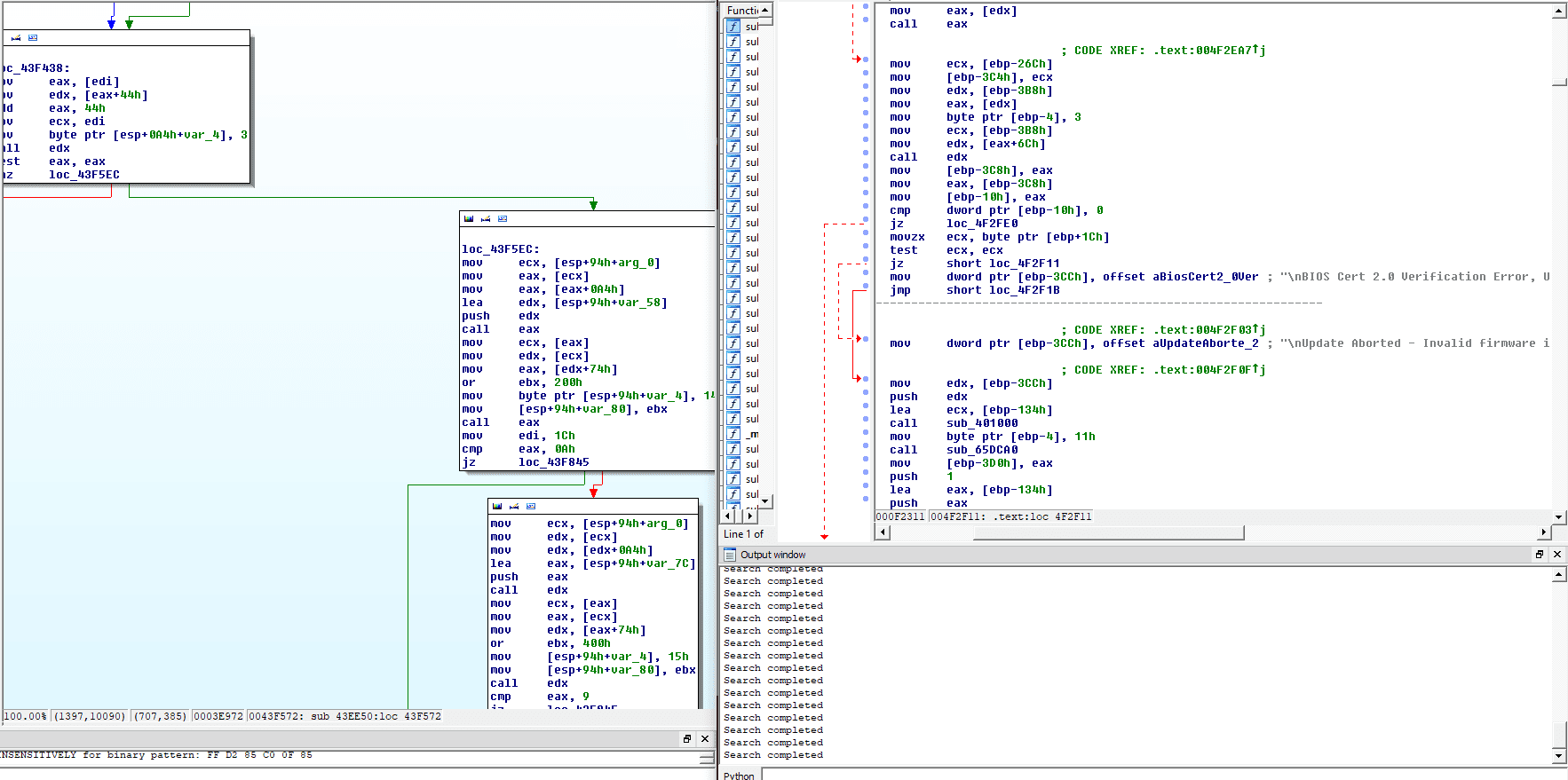Screen dimensions: 1568x780
Task: Click disassembly horizontal scroll left arrow
Action: click(x=883, y=532)
